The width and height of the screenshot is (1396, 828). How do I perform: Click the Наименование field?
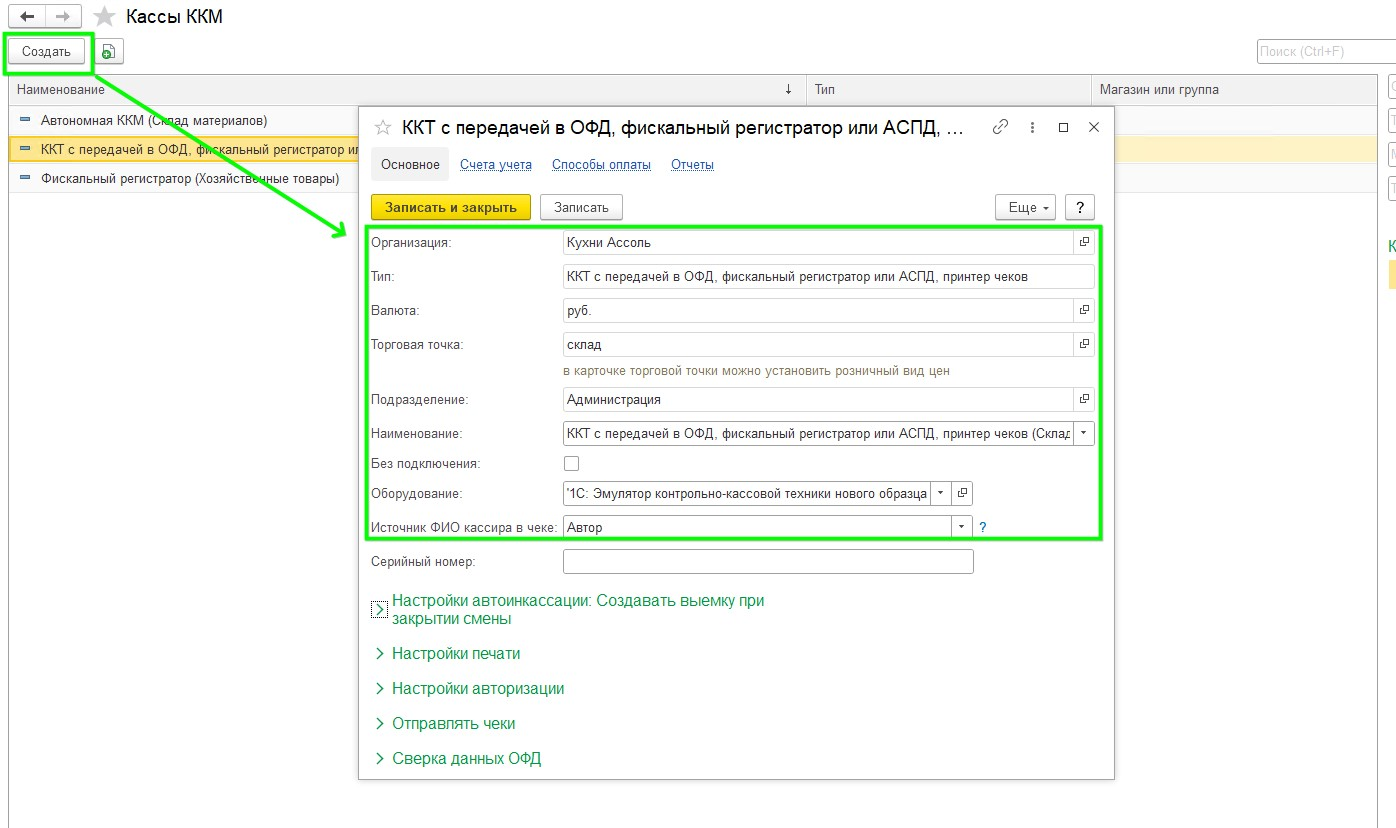[818, 434]
